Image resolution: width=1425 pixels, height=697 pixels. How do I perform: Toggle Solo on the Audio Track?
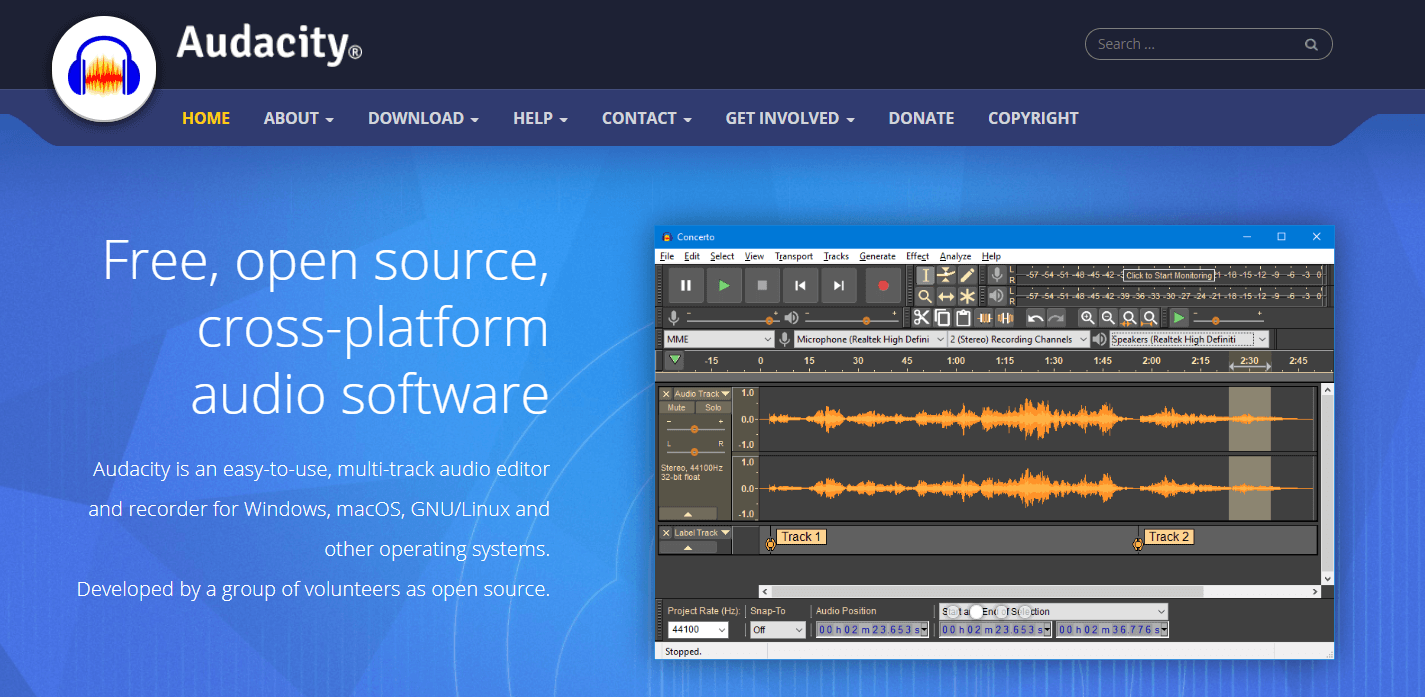713,408
